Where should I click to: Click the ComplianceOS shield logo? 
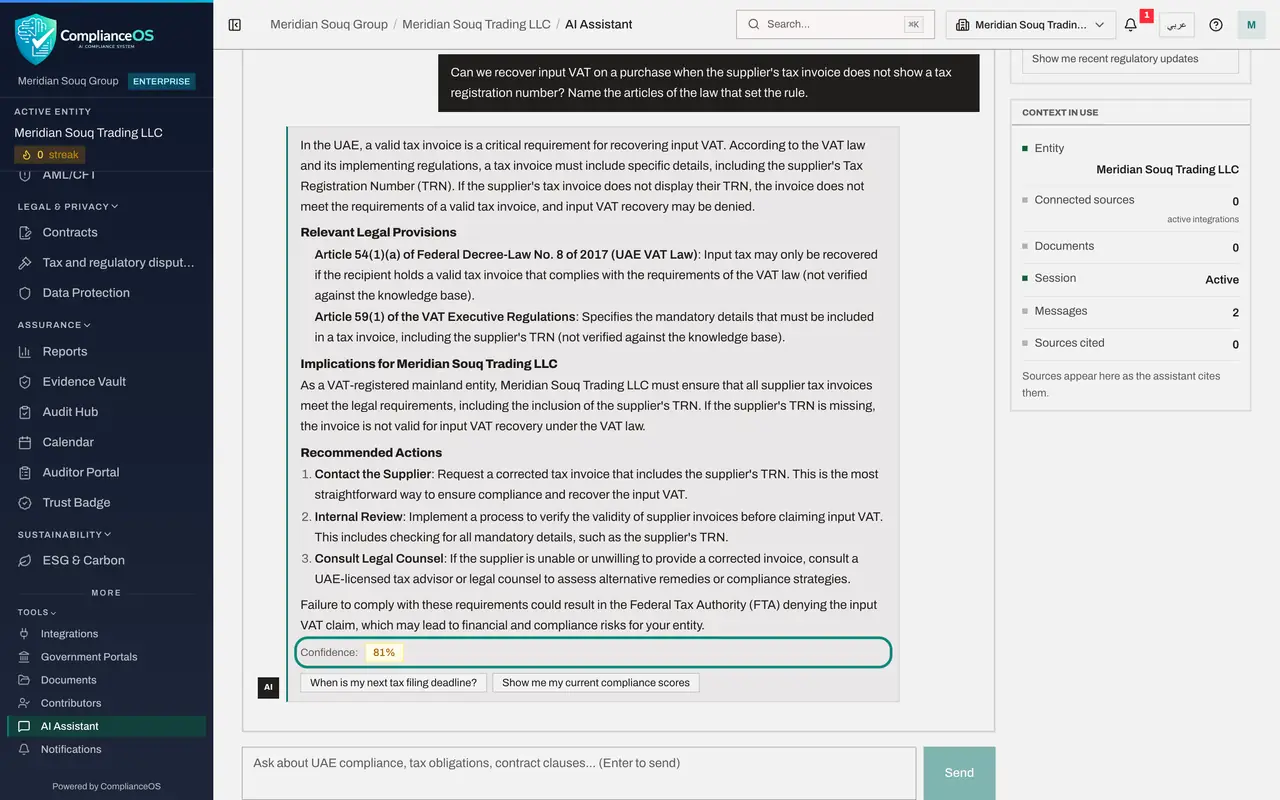click(x=35, y=39)
